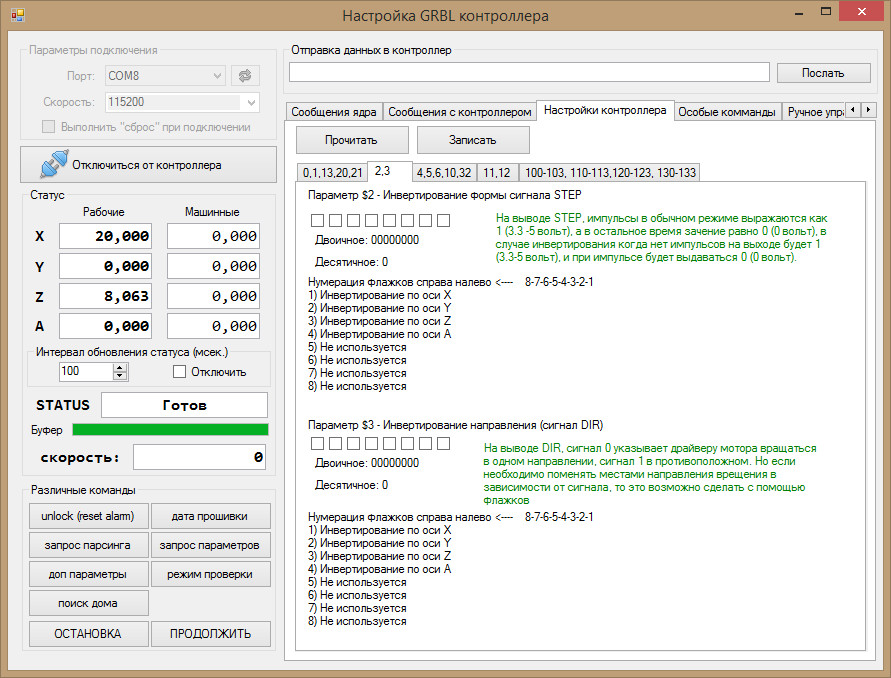Screen dimensions: 891x678
Task: Minimize the GRBL settings window
Action: [x=799, y=12]
